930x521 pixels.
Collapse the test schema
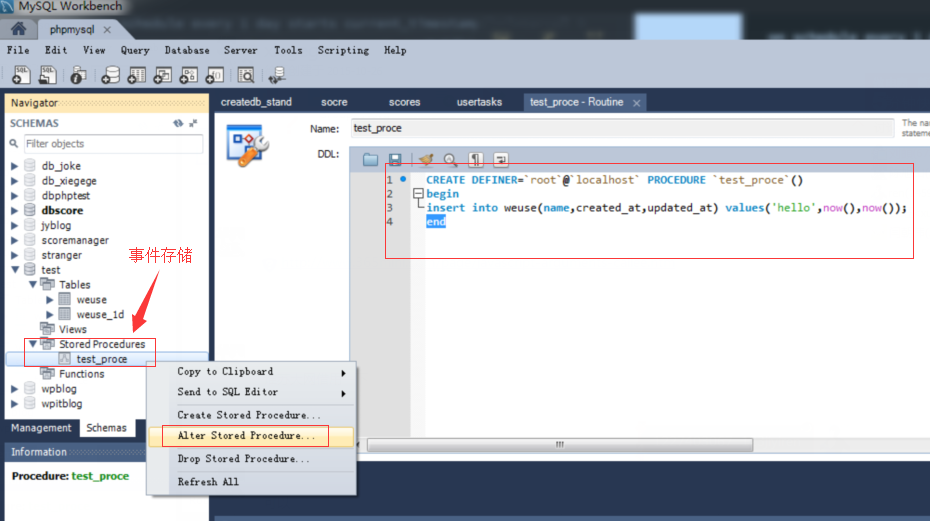pyautogui.click(x=15, y=269)
